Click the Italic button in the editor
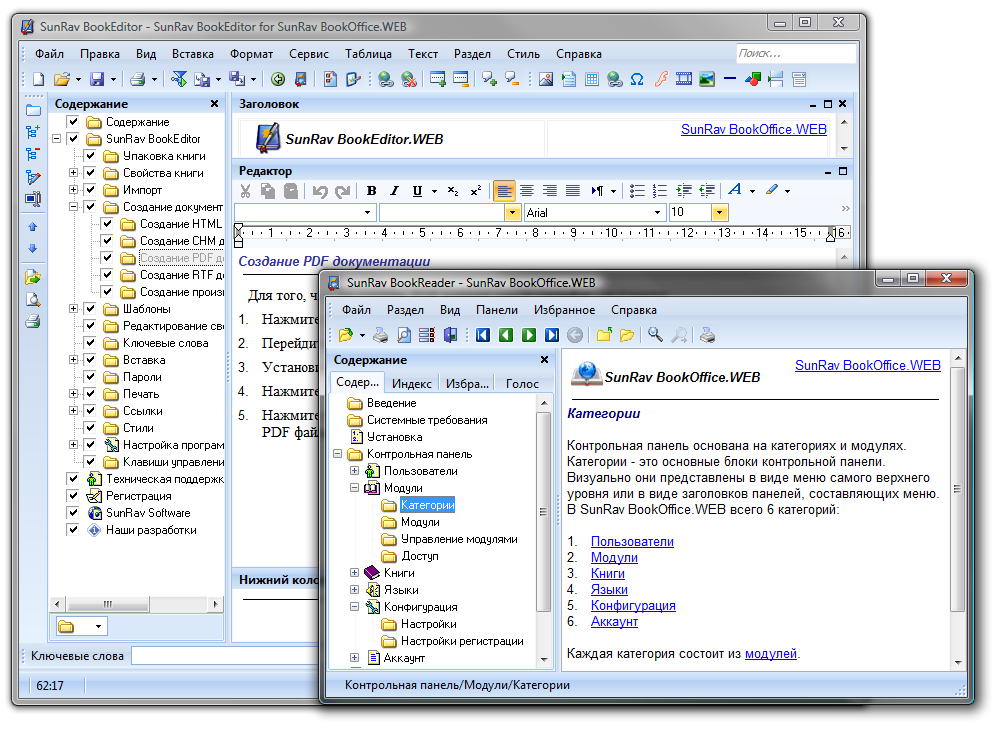The width and height of the screenshot is (1000, 730). coord(394,191)
